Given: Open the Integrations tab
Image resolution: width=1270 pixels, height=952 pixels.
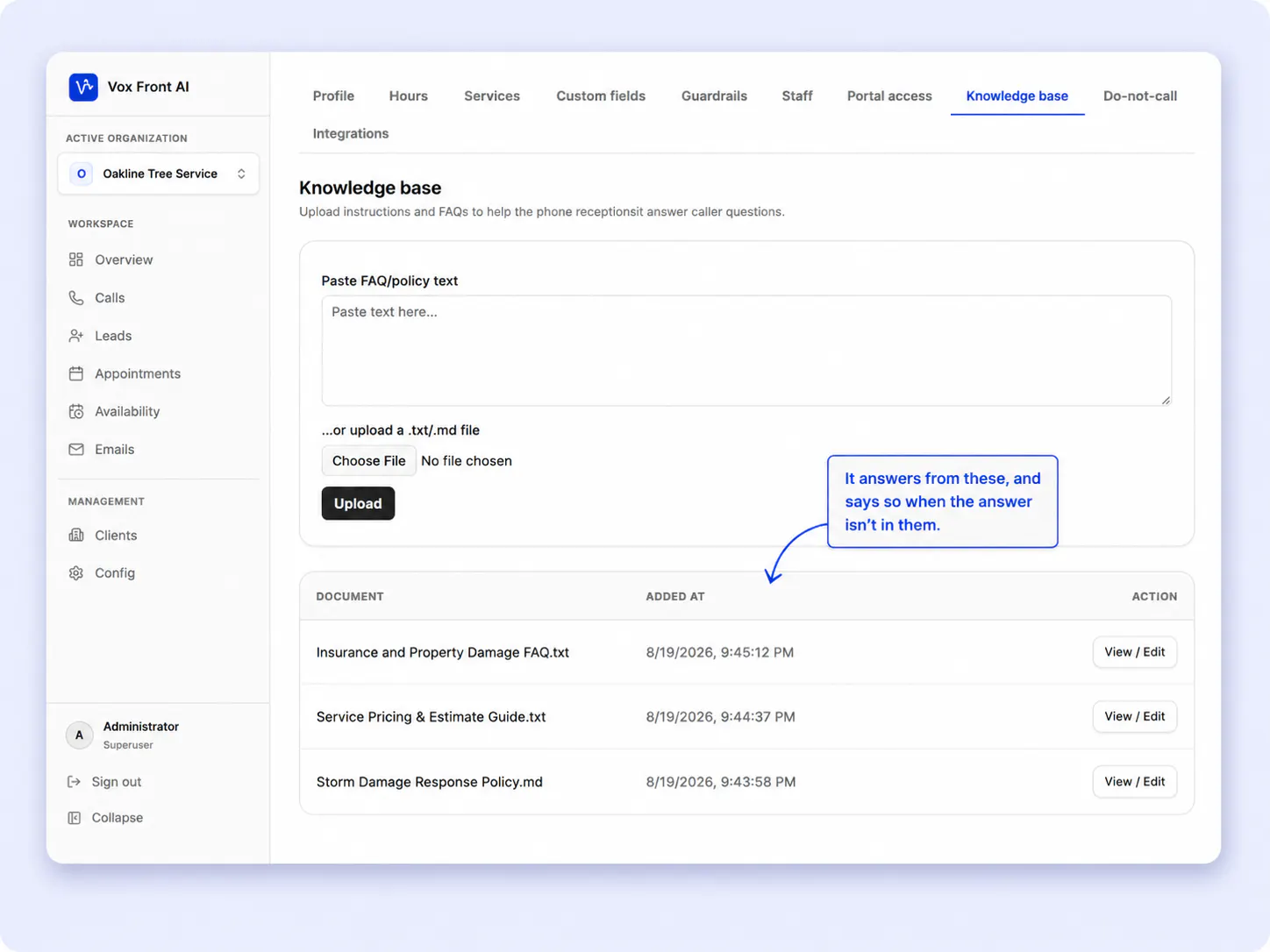Looking at the screenshot, I should tap(351, 134).
